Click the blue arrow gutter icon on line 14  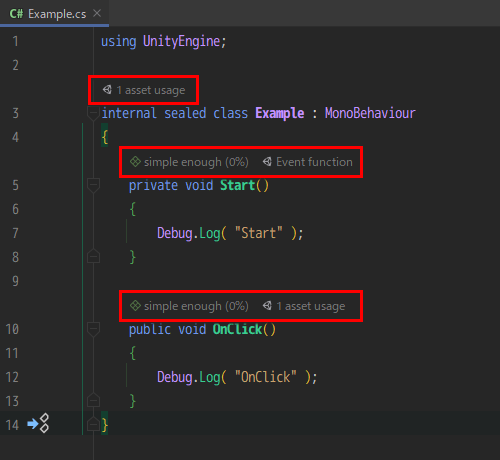(x=33, y=424)
